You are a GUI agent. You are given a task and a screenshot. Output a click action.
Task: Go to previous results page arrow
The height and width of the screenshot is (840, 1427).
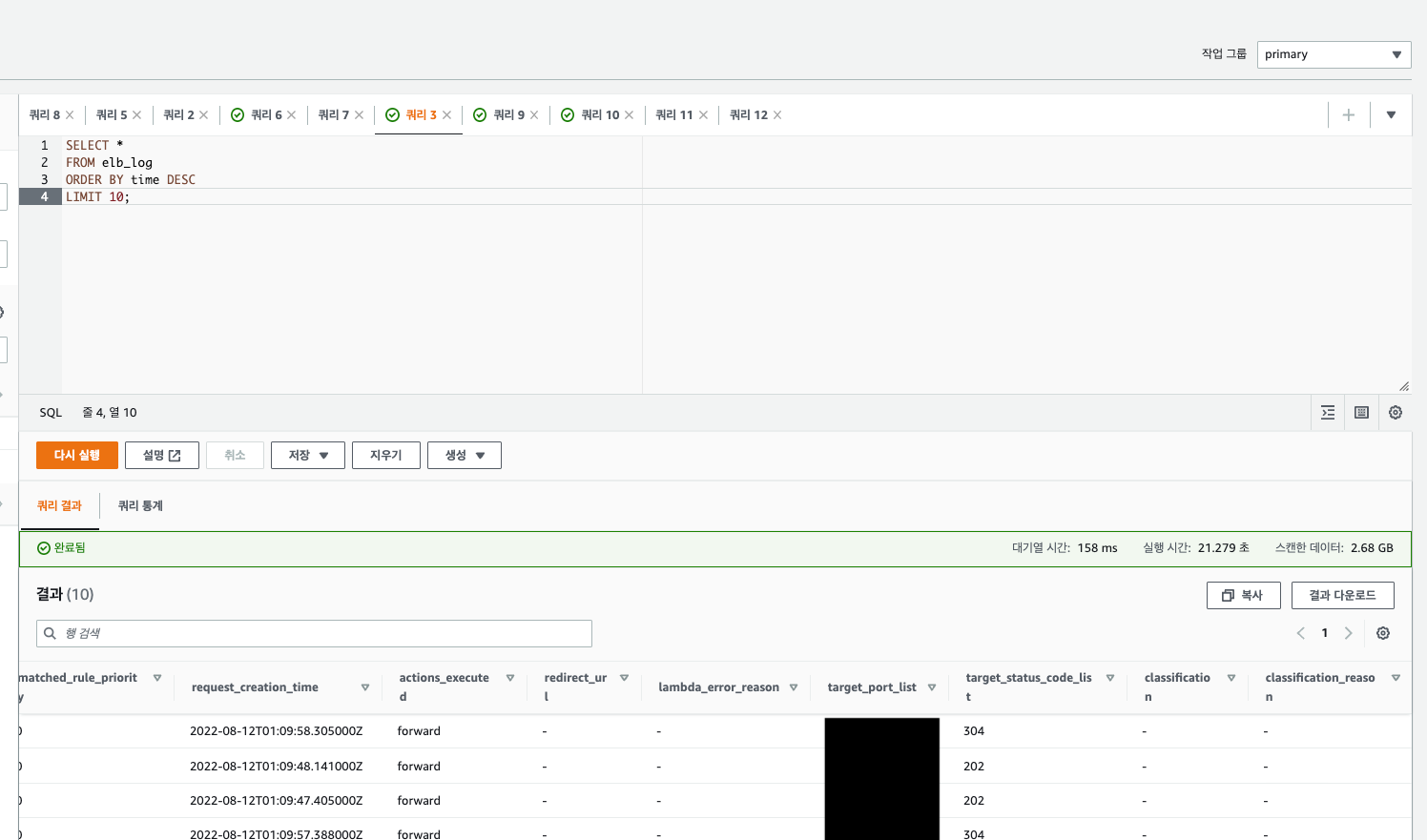pos(1300,633)
